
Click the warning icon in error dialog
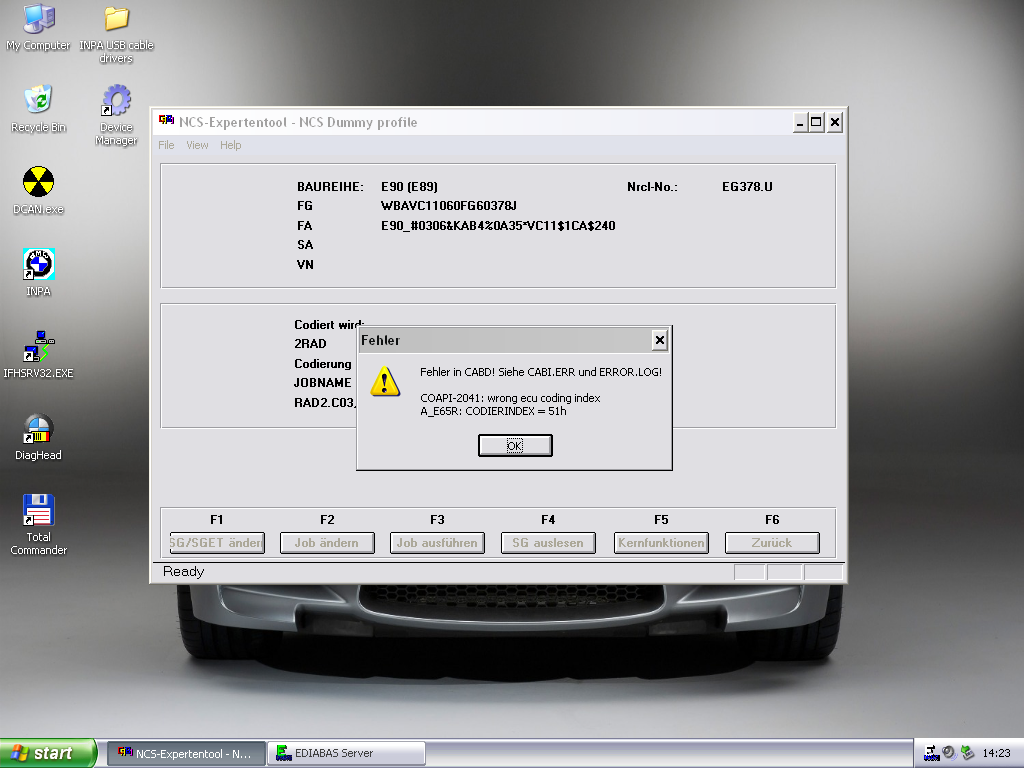385,382
